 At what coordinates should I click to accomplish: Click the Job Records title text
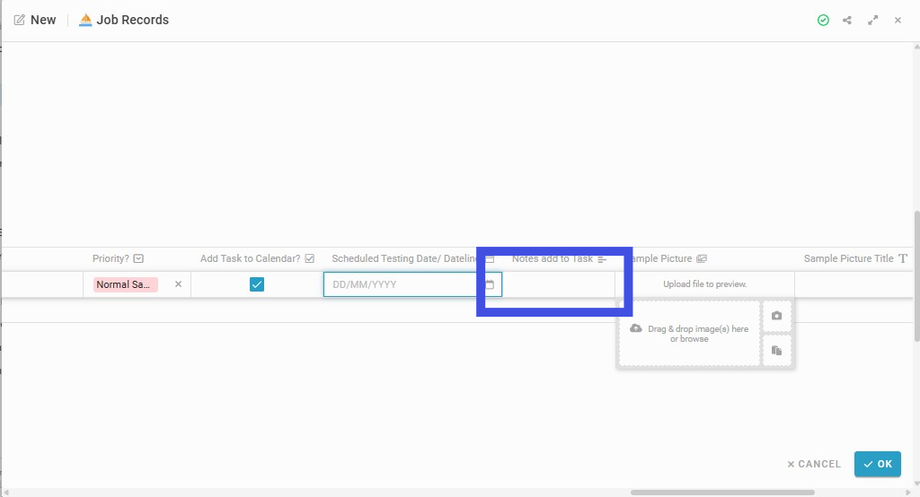pyautogui.click(x=133, y=20)
